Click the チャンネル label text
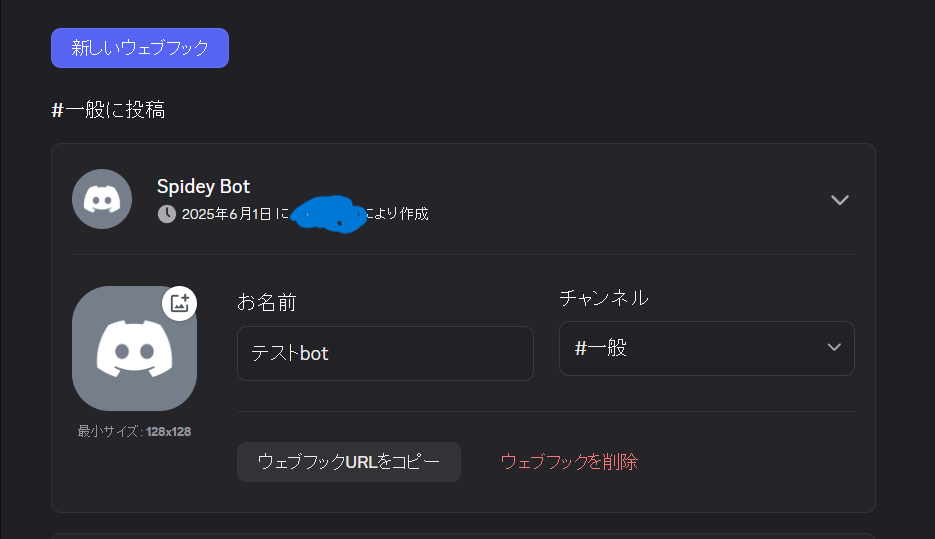 (604, 298)
